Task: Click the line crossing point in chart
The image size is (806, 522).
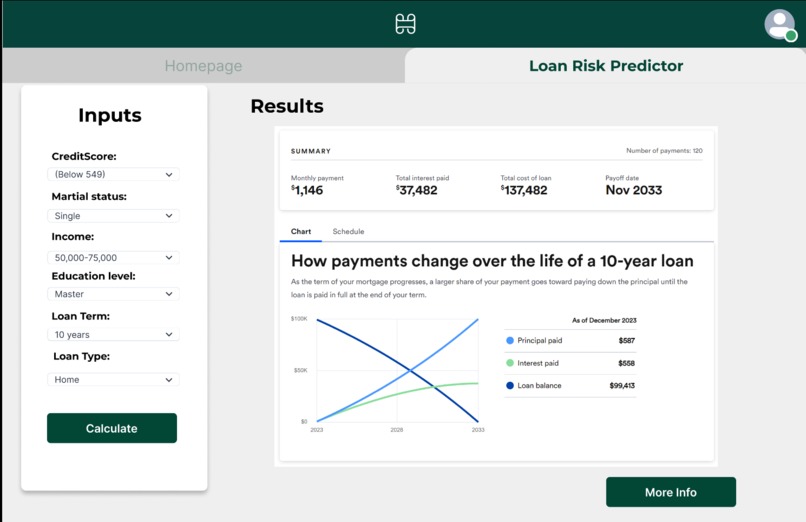Action: (x=410, y=370)
